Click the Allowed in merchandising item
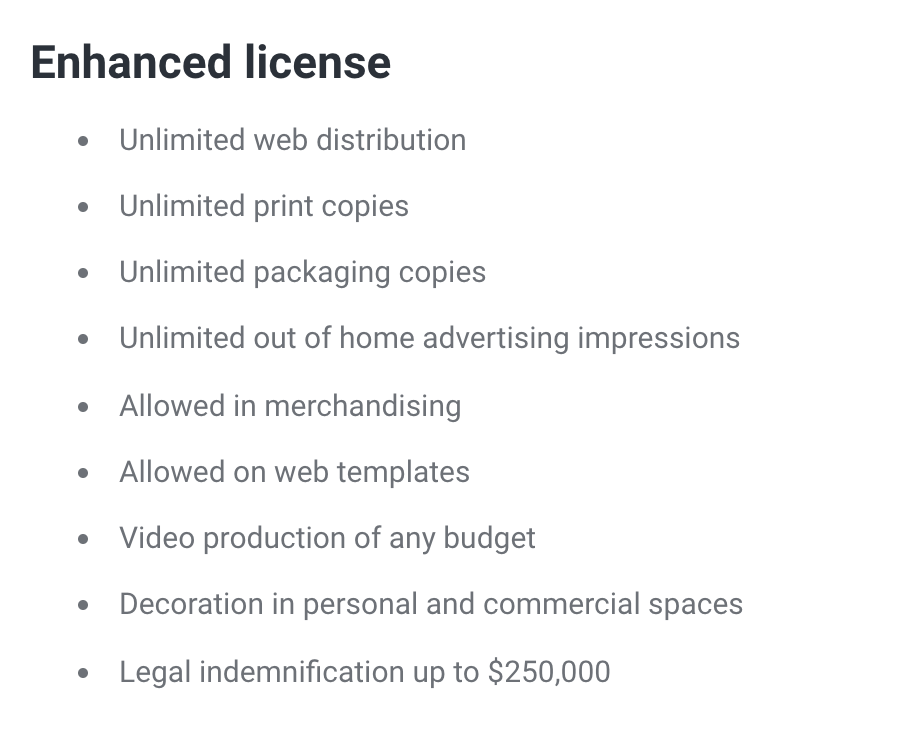The height and width of the screenshot is (736, 902). coord(290,406)
